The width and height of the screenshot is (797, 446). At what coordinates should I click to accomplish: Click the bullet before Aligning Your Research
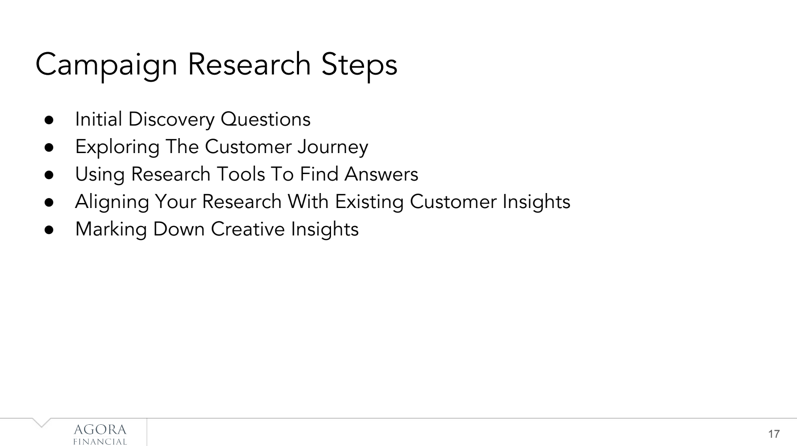[x=49, y=202]
